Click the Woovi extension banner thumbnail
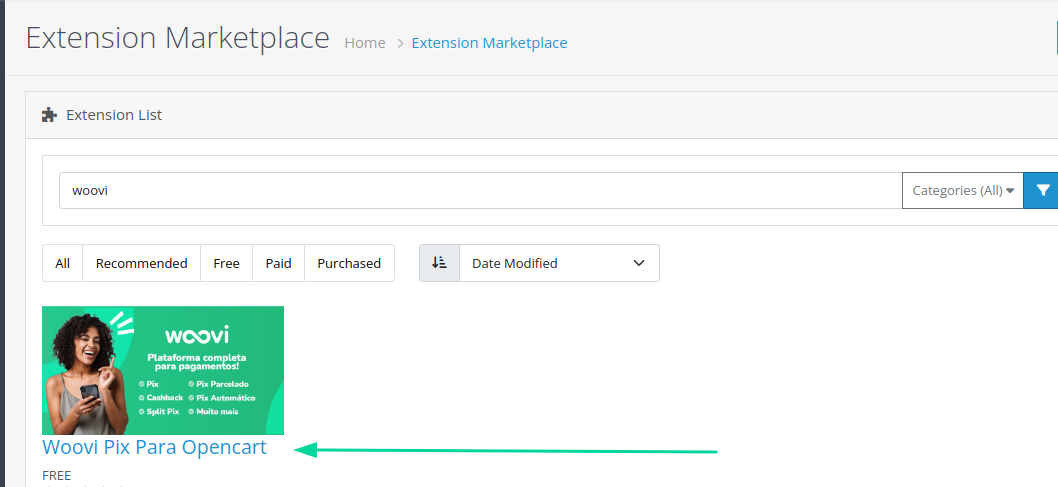Screen dimensions: 1058x487 (x=163, y=370)
